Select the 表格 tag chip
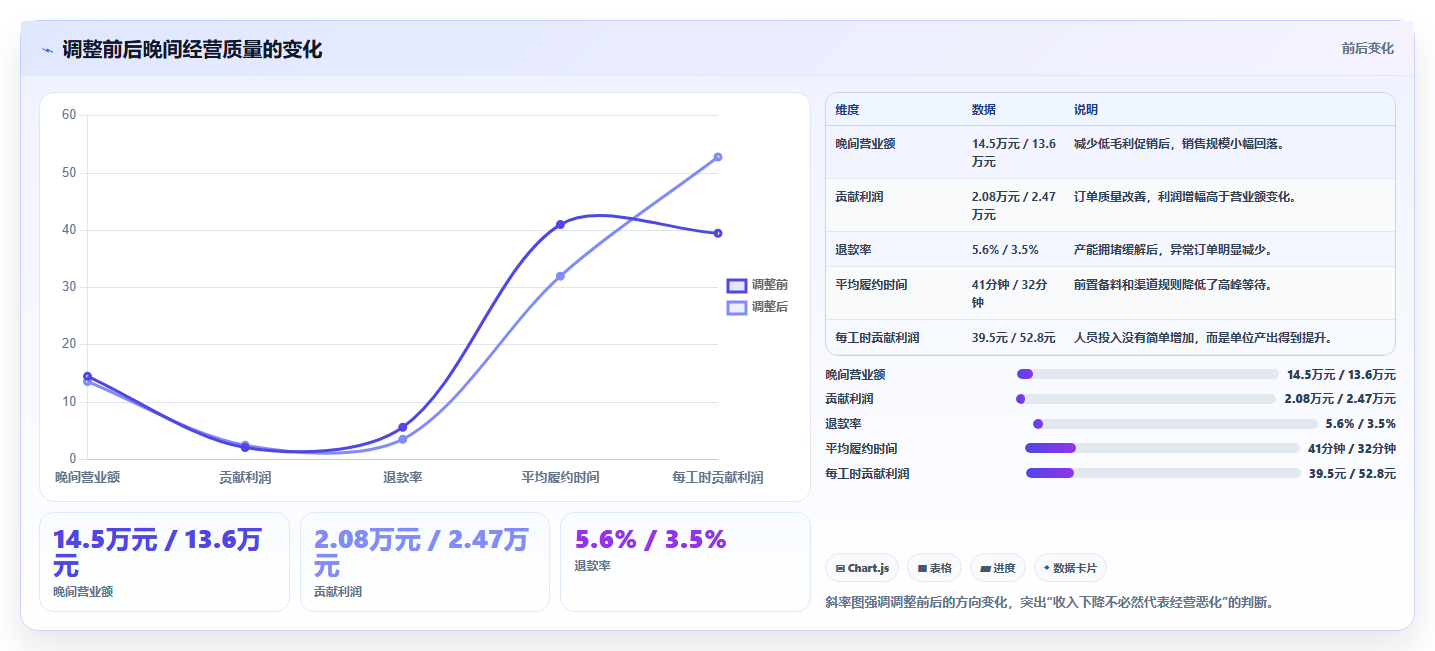Image resolution: width=1435 pixels, height=651 pixels. point(934,568)
